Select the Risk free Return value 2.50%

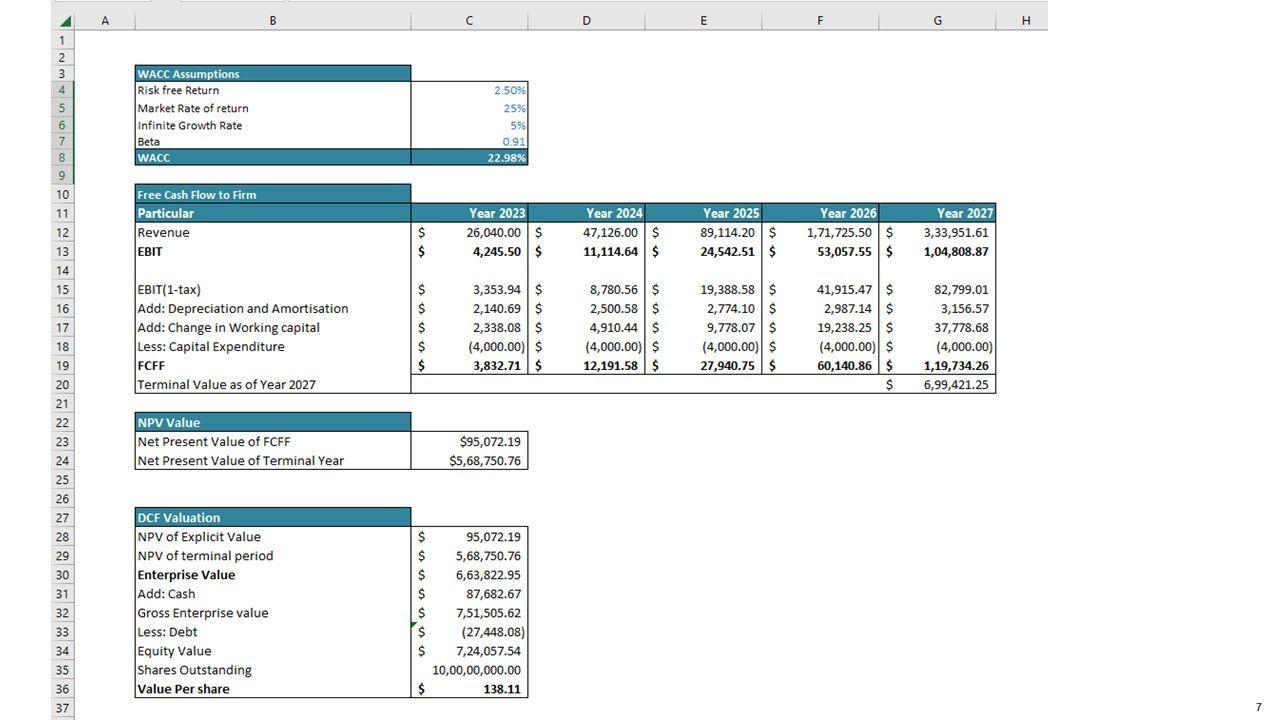469,91
